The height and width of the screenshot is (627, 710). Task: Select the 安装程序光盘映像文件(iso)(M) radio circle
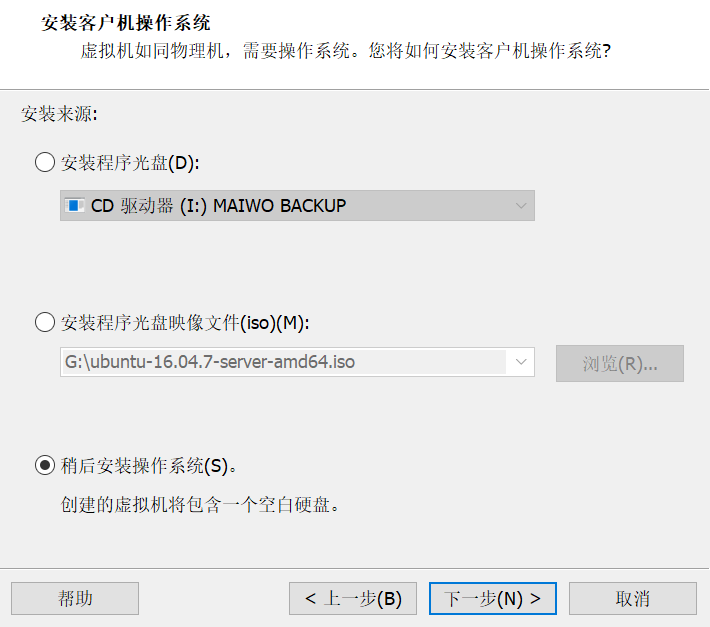click(45, 322)
